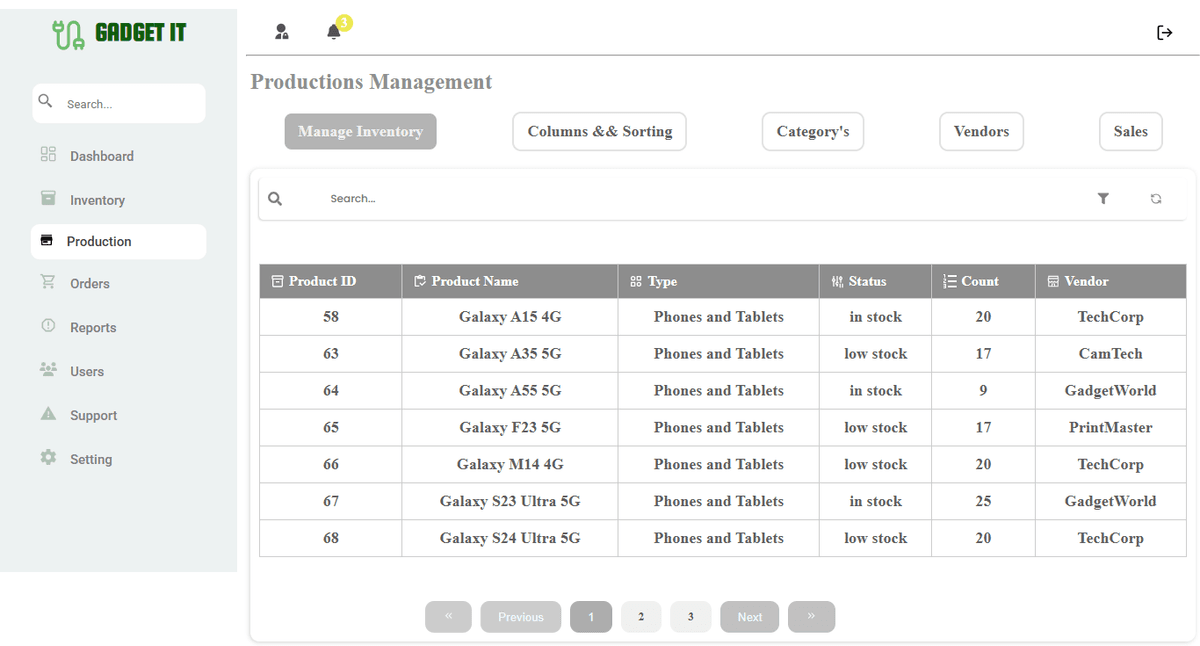Viewport: 1200px width, 646px height.
Task: Click the Status column header
Action: coord(875,281)
